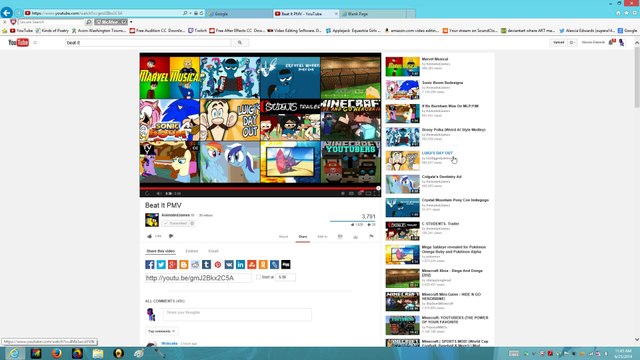Share video via Odnoklassniki icon
Viewport: 640px width, 360px height.
click(x=263, y=264)
